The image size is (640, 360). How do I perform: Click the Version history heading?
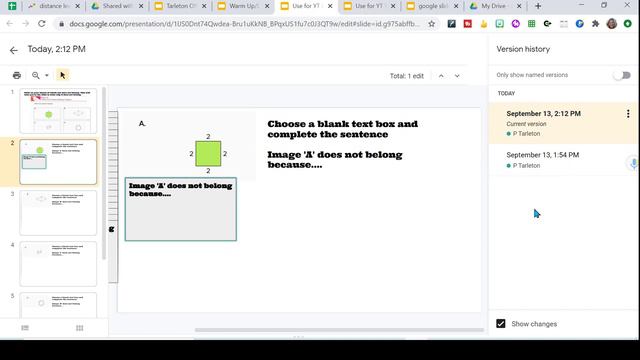[523, 49]
